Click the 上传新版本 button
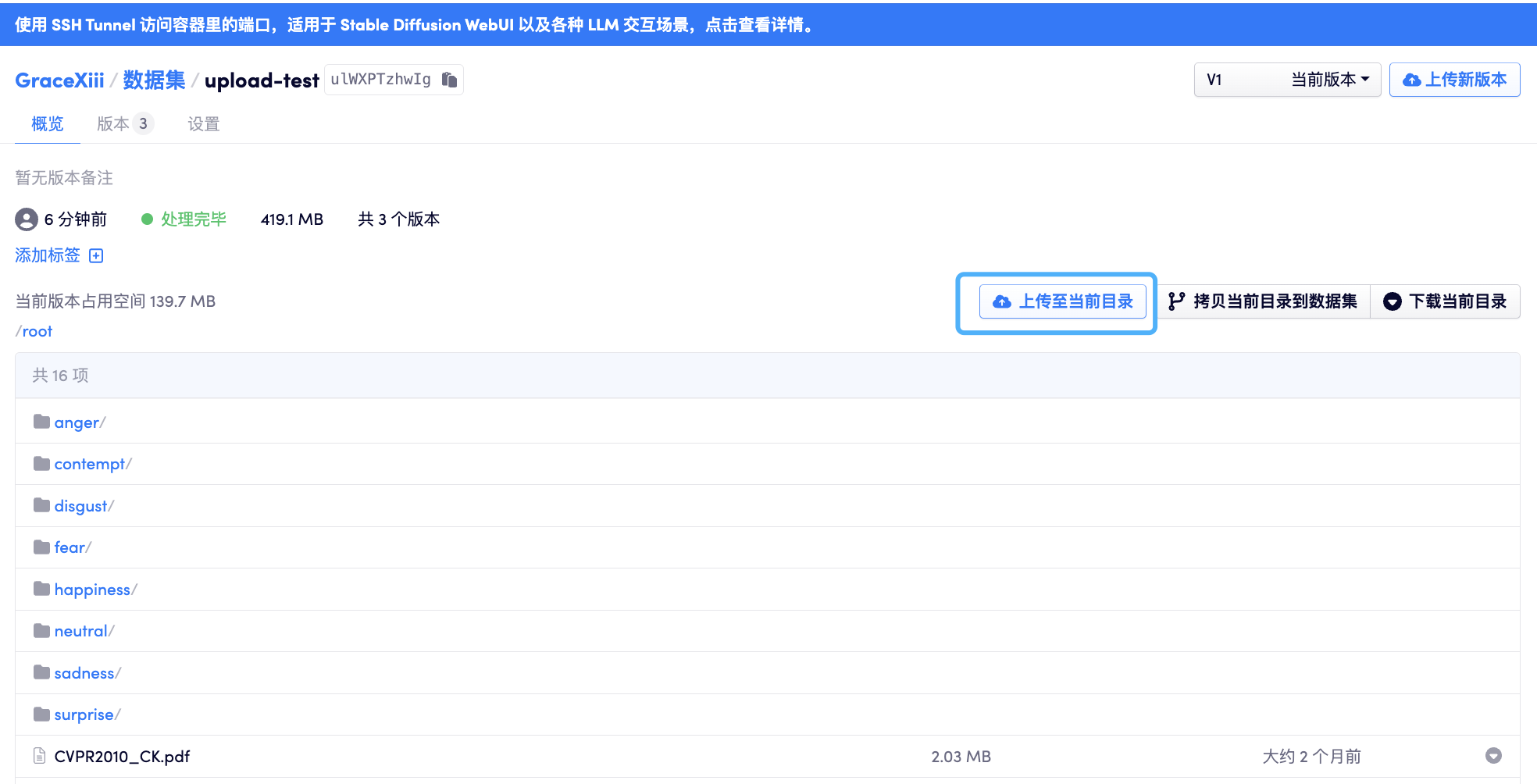This screenshot has width=1537, height=784. coord(1453,80)
